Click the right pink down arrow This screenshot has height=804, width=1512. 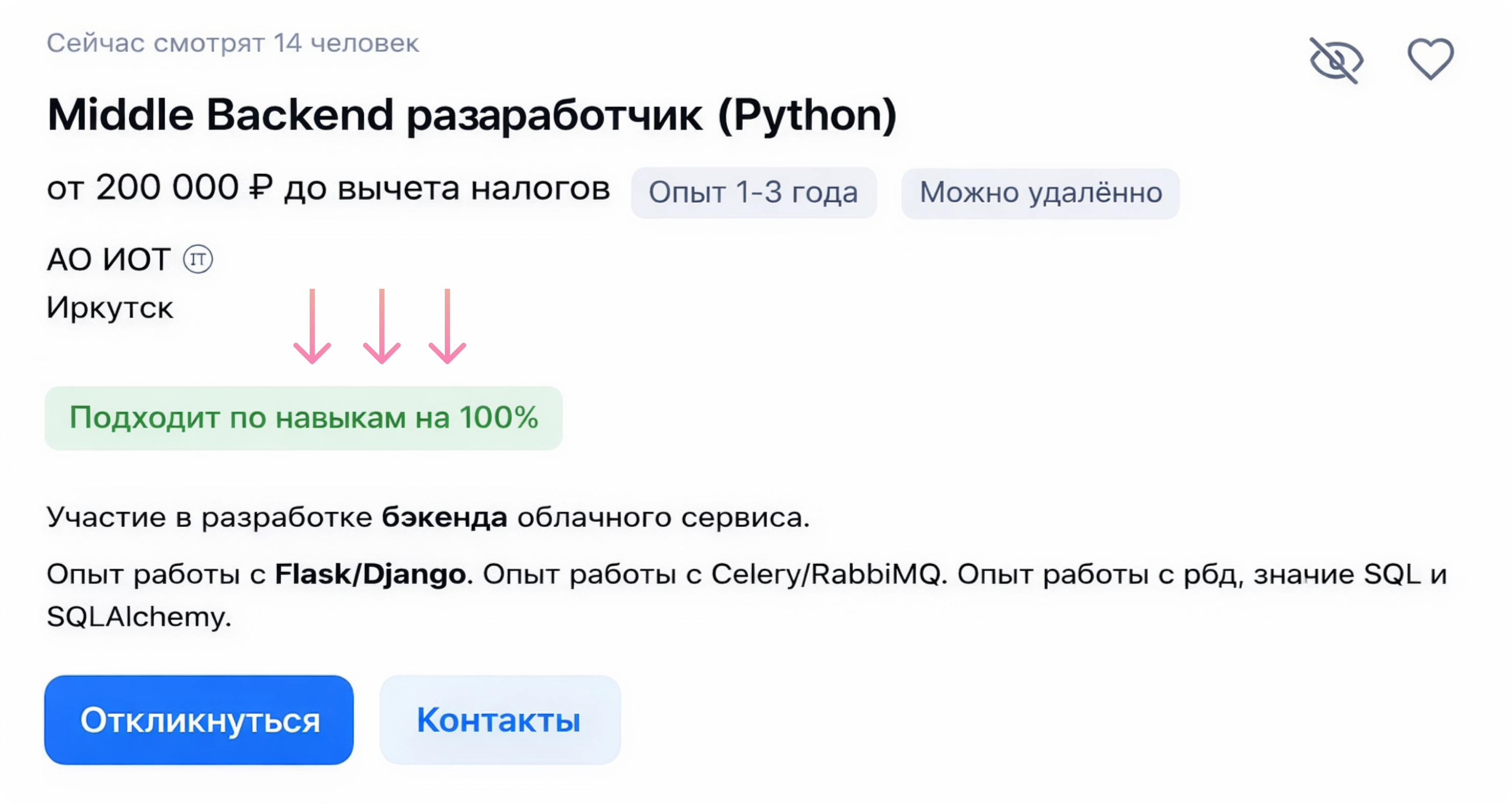[447, 327]
